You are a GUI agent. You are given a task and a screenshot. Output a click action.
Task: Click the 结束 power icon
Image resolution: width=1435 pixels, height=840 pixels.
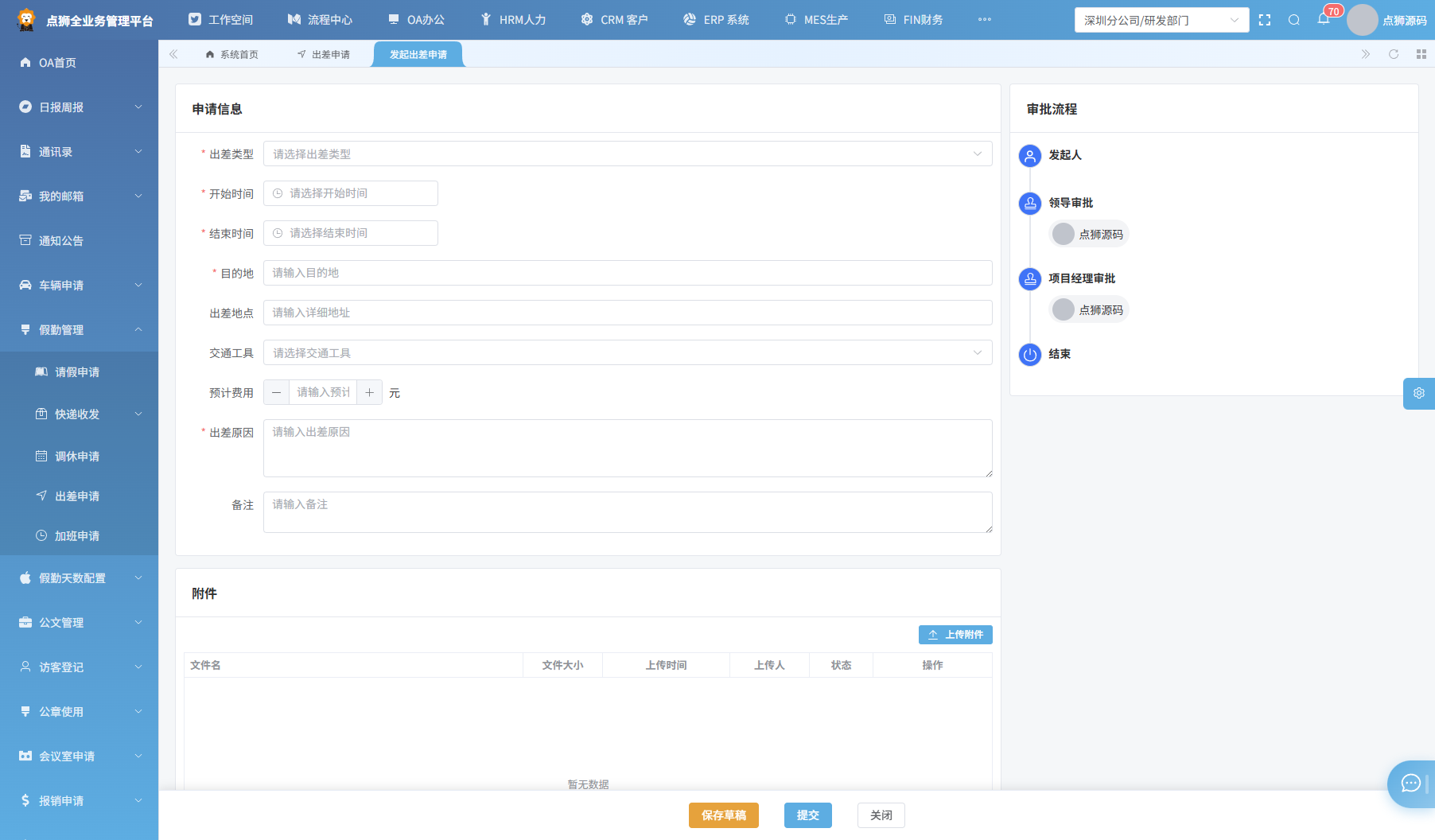point(1030,355)
